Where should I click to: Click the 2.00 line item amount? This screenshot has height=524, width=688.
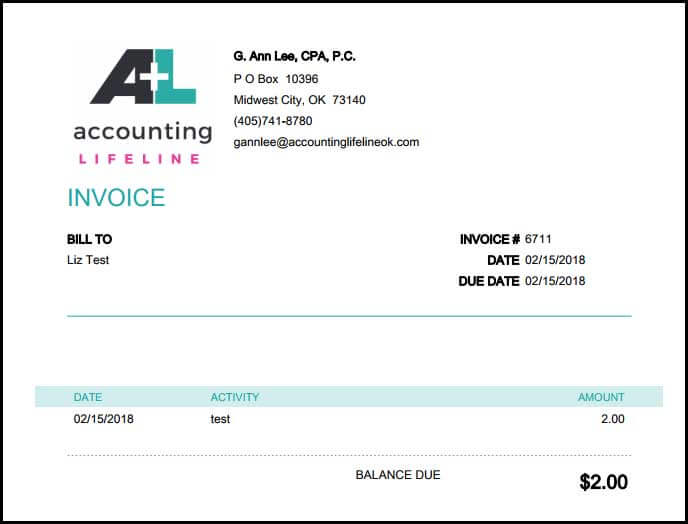(613, 419)
